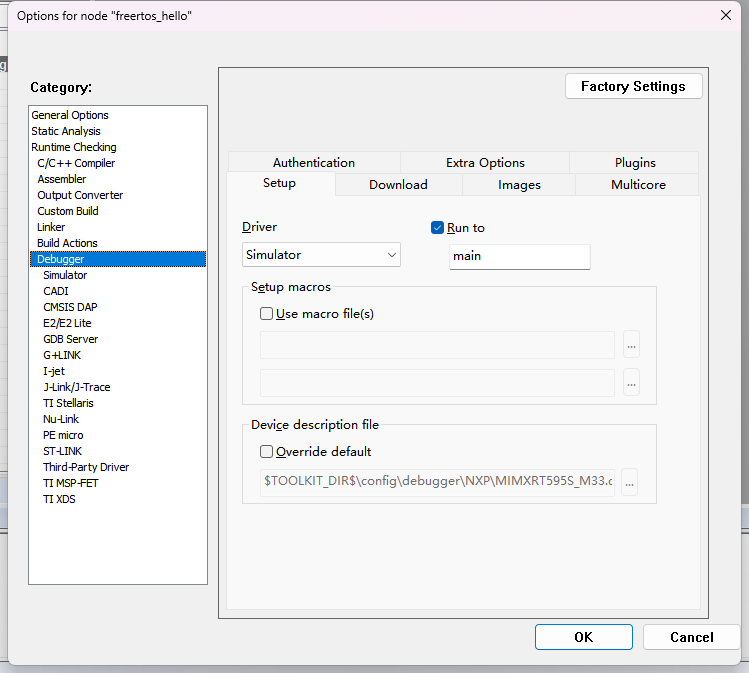Open the Authentication tab
Screen dimensions: 749x673
314,163
